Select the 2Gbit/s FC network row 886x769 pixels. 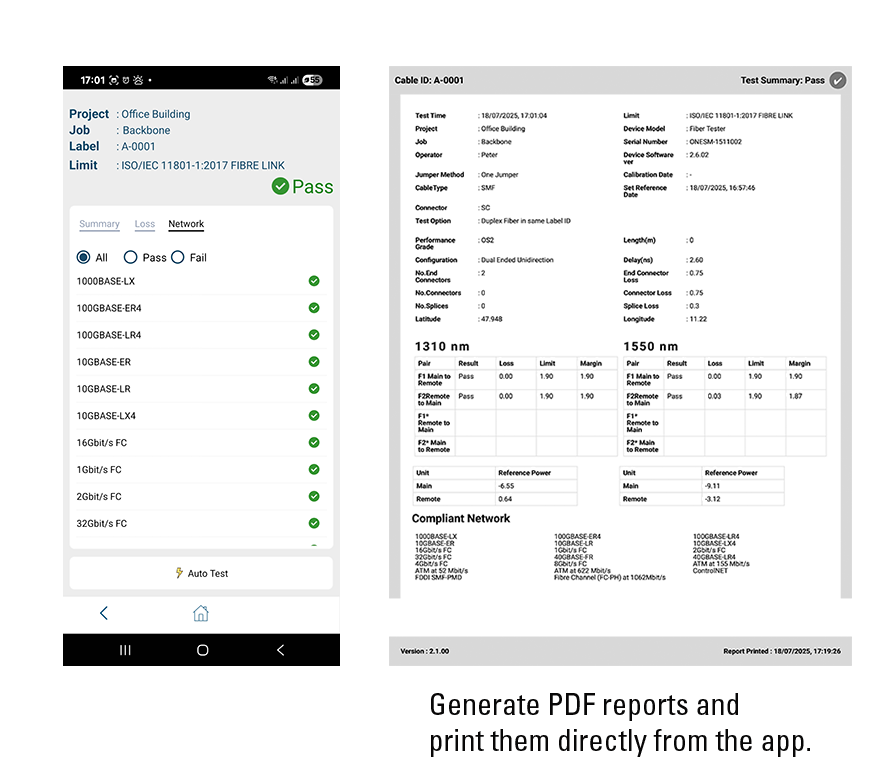(x=201, y=496)
